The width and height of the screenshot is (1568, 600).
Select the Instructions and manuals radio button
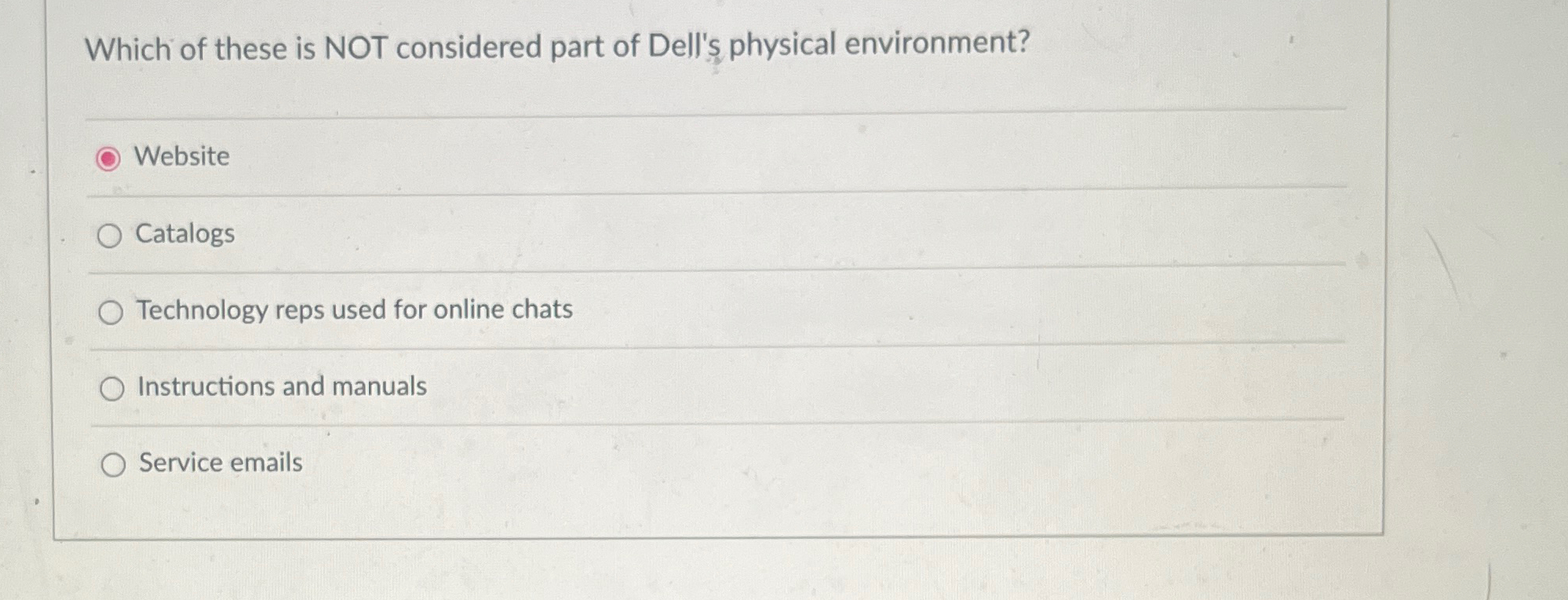point(112,387)
